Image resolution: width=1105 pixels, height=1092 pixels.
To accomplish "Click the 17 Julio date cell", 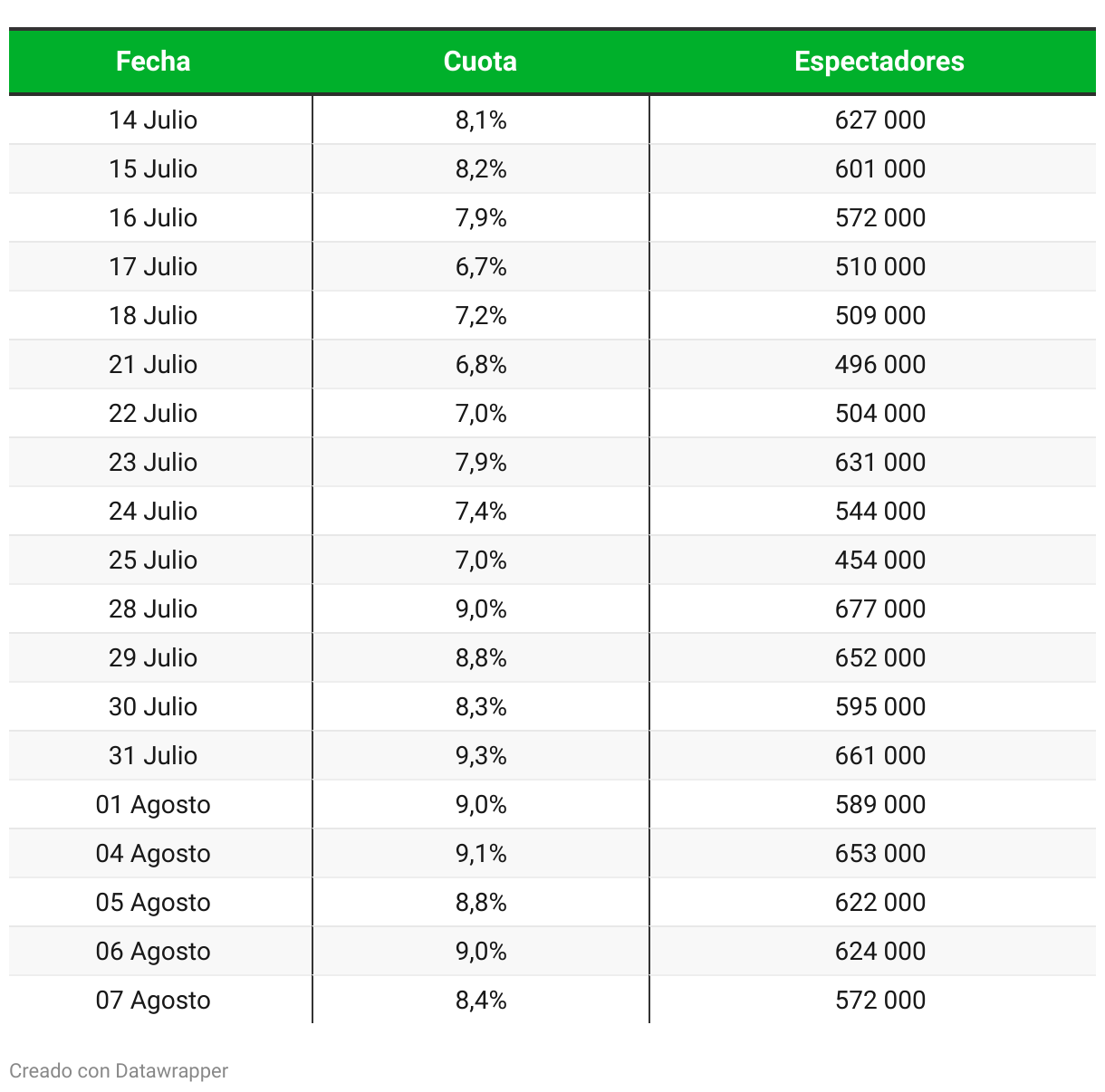I will tap(153, 267).
